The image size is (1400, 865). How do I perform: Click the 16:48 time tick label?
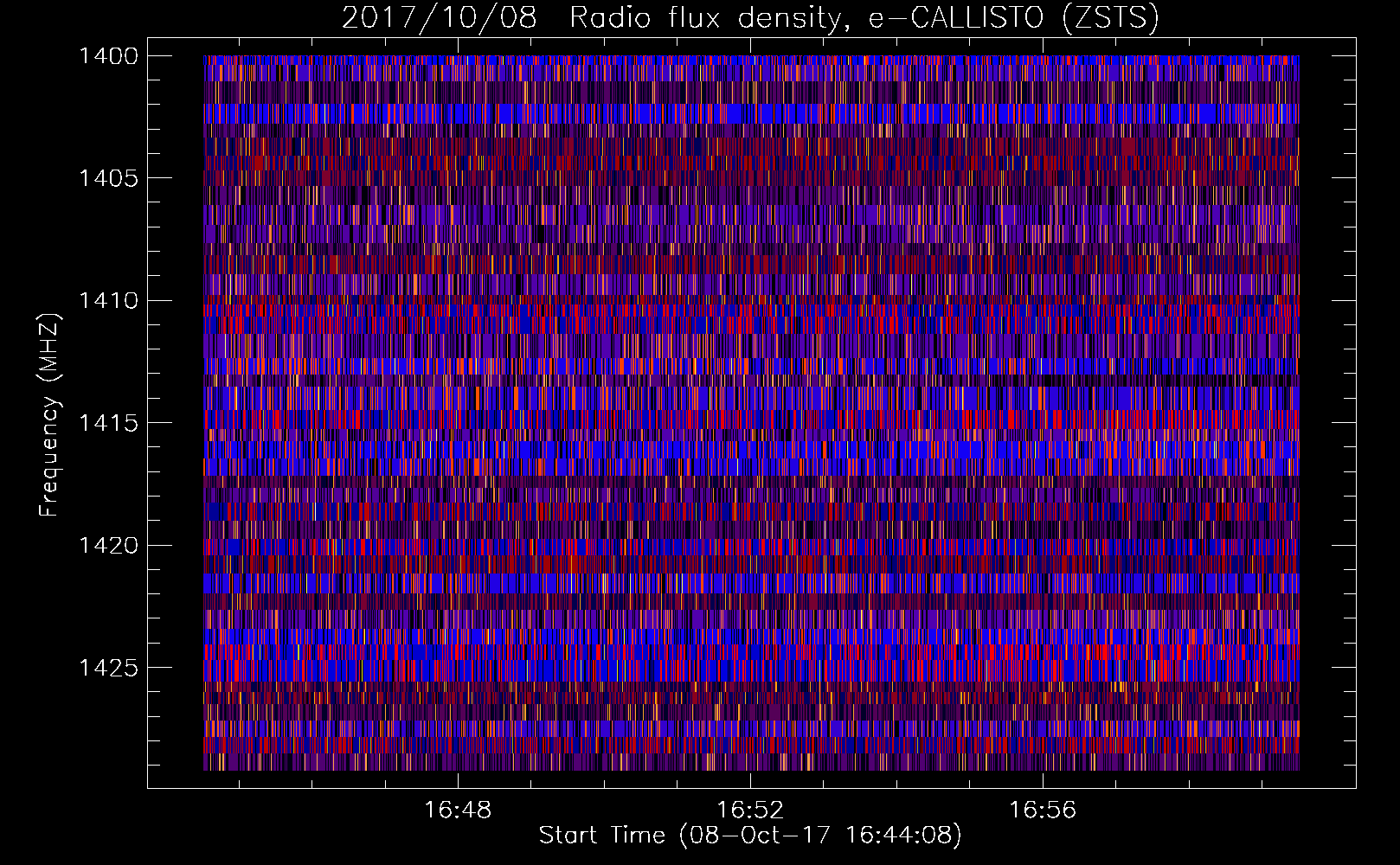point(458,810)
